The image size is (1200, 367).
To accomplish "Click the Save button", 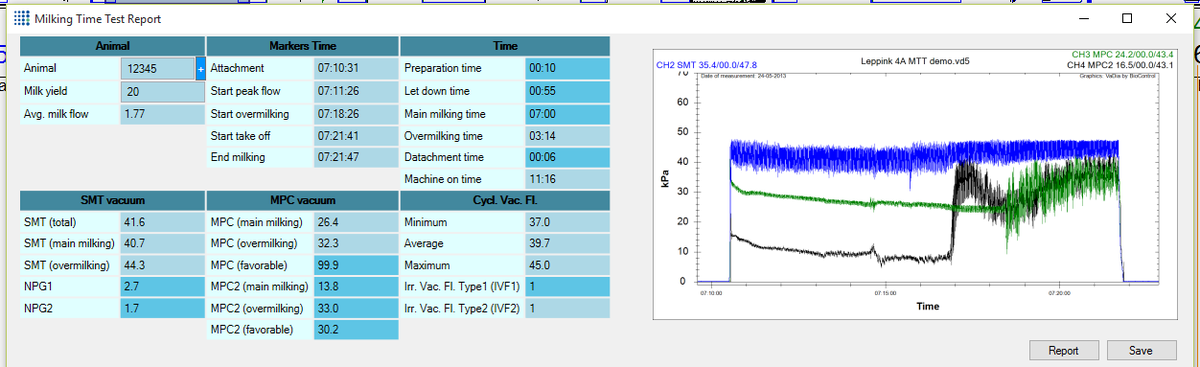I will click(1141, 351).
